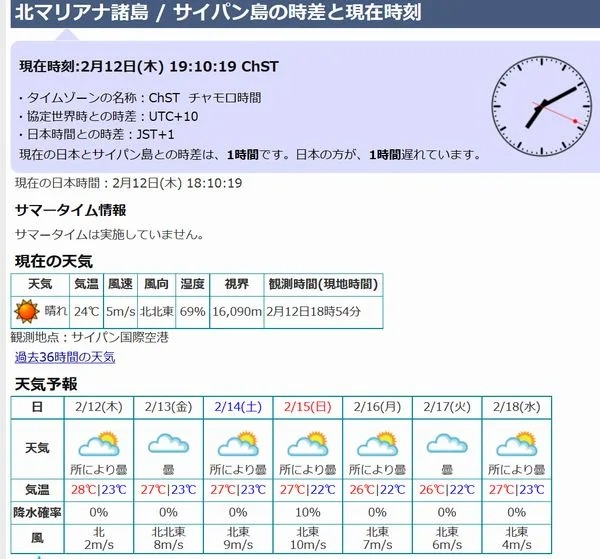Click the 天気予報 section heading
Viewport: 600px width, 559px height.
46,384
